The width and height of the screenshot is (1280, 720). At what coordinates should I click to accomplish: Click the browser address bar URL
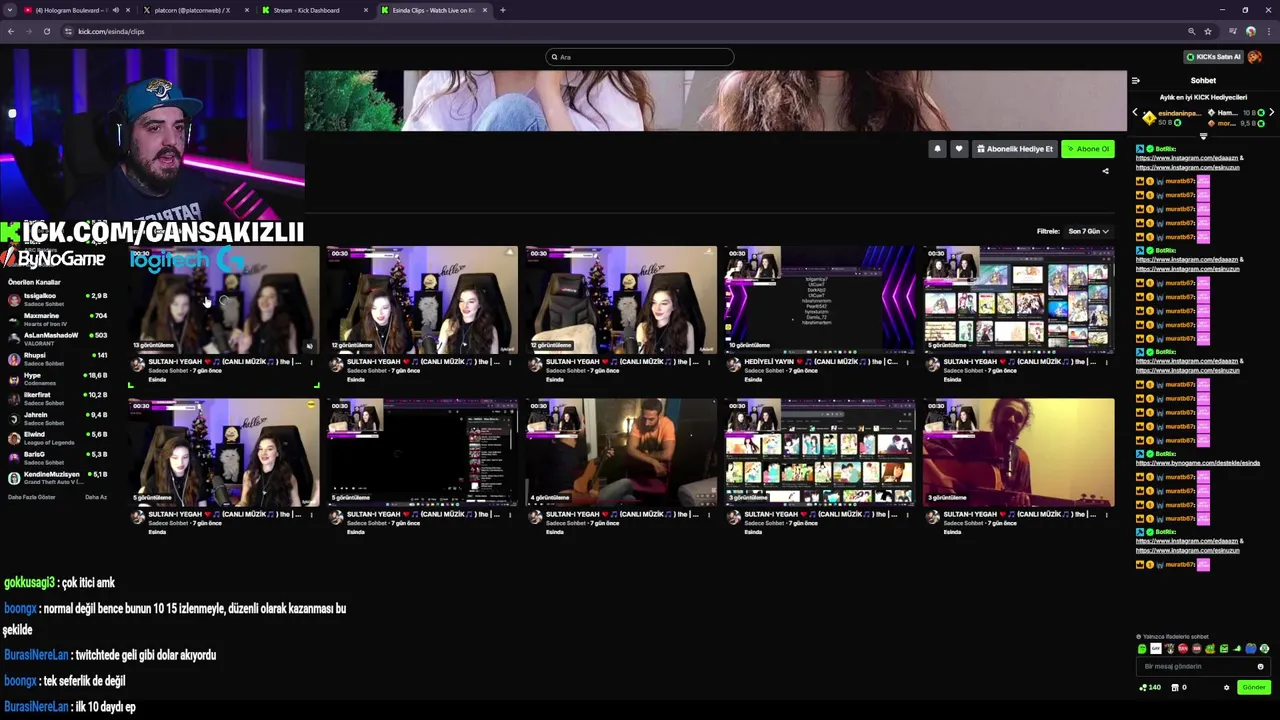pos(111,31)
